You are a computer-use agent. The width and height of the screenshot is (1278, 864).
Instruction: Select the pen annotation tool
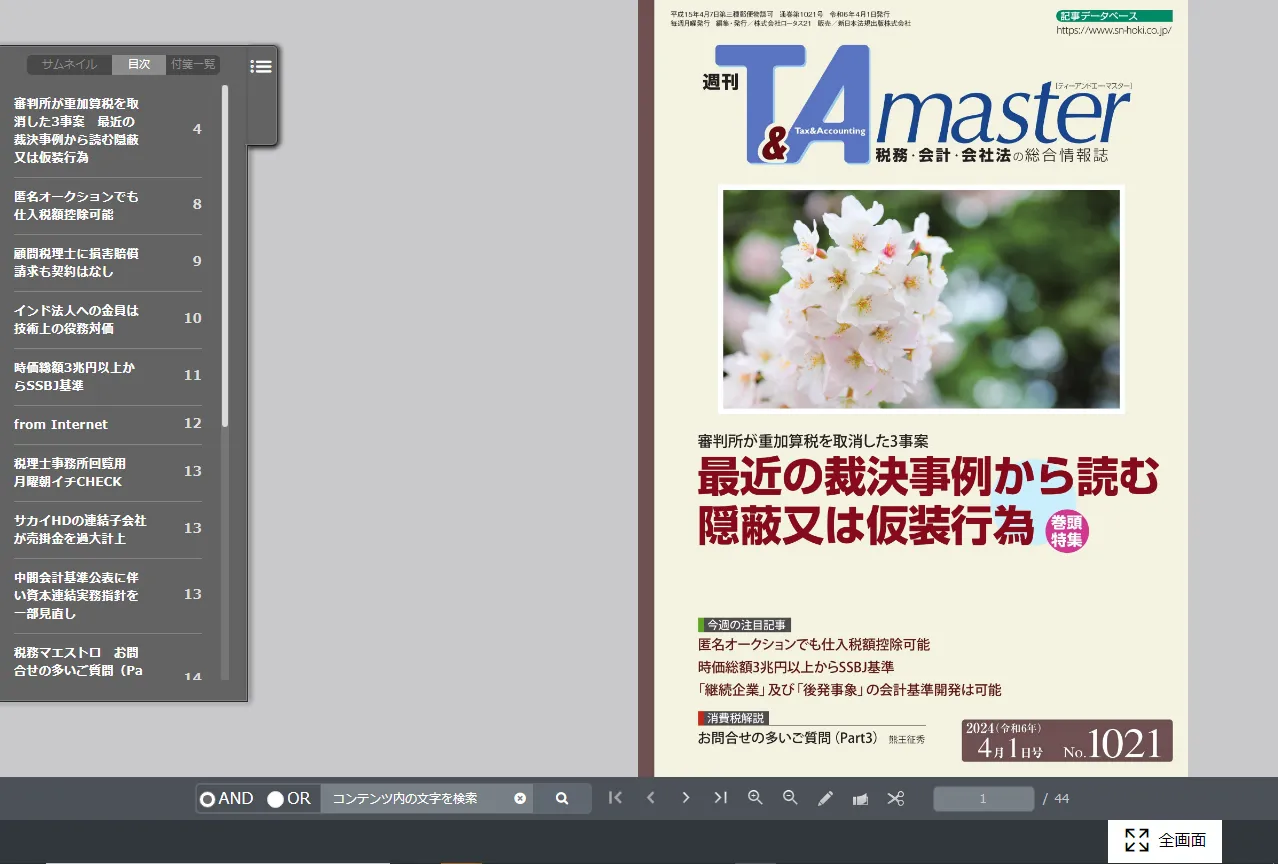tap(825, 798)
